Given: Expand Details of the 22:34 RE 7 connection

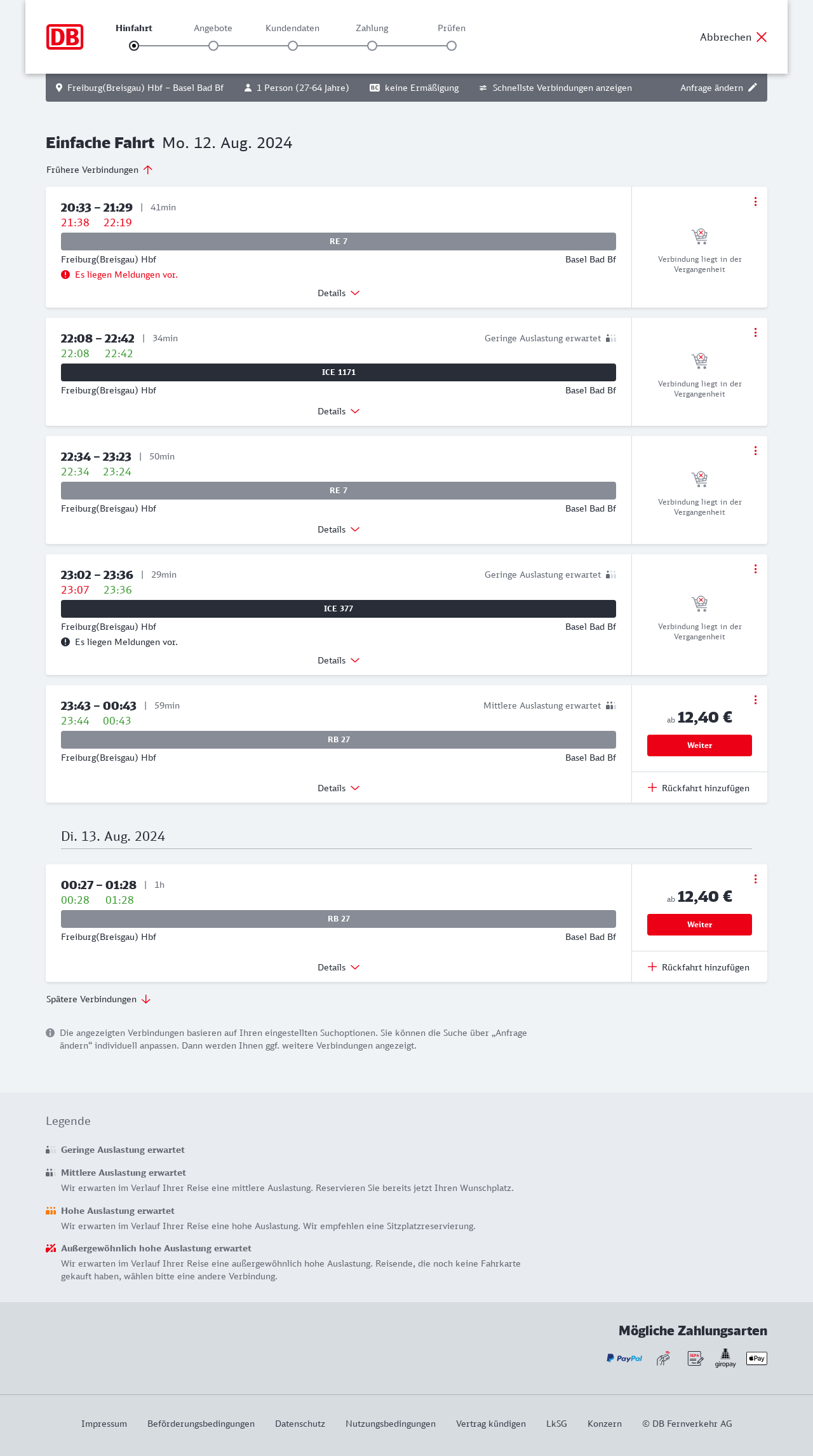Looking at the screenshot, I should [339, 529].
